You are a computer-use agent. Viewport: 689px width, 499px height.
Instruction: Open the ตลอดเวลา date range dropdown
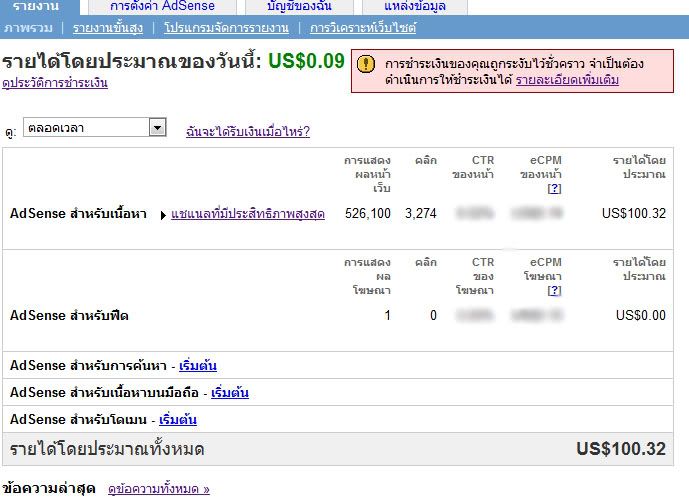point(157,127)
